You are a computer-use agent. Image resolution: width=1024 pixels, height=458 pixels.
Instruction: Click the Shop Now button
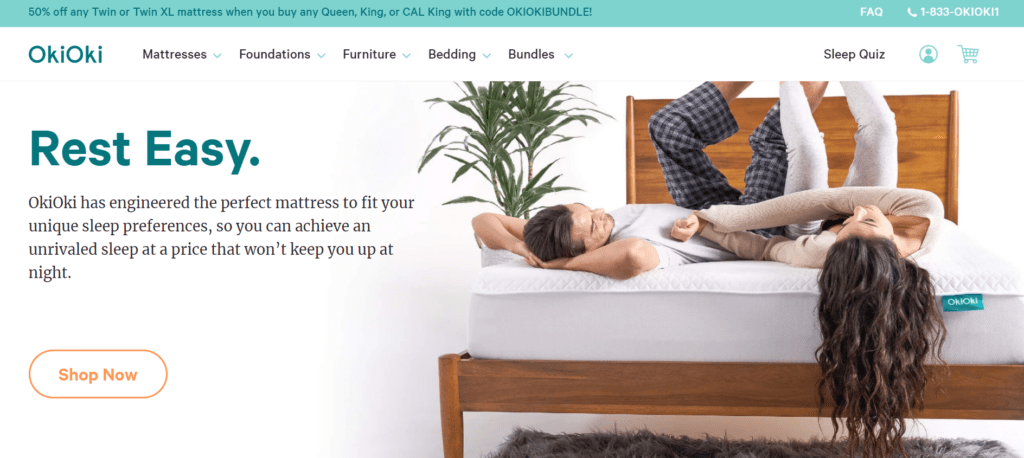(98, 374)
